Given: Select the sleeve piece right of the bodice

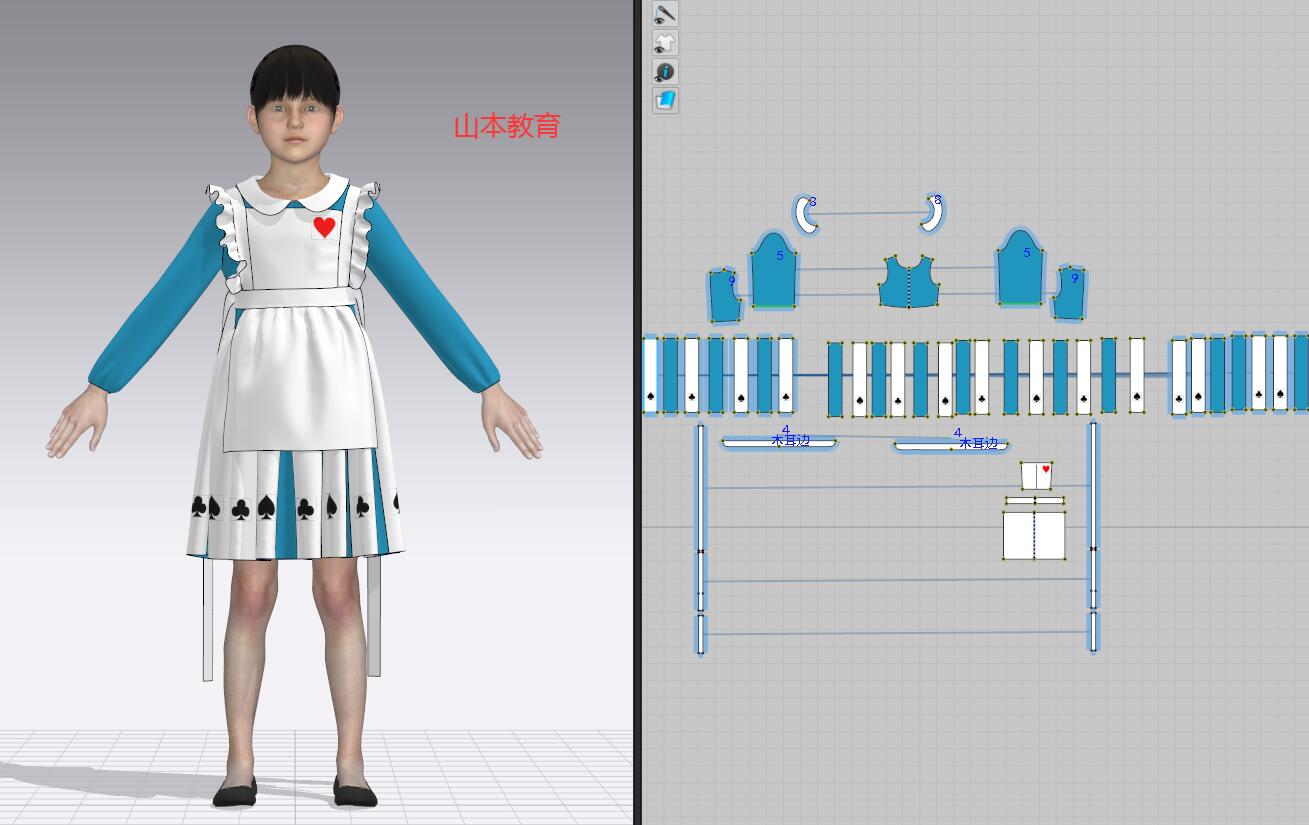Looking at the screenshot, I should point(1021,268).
